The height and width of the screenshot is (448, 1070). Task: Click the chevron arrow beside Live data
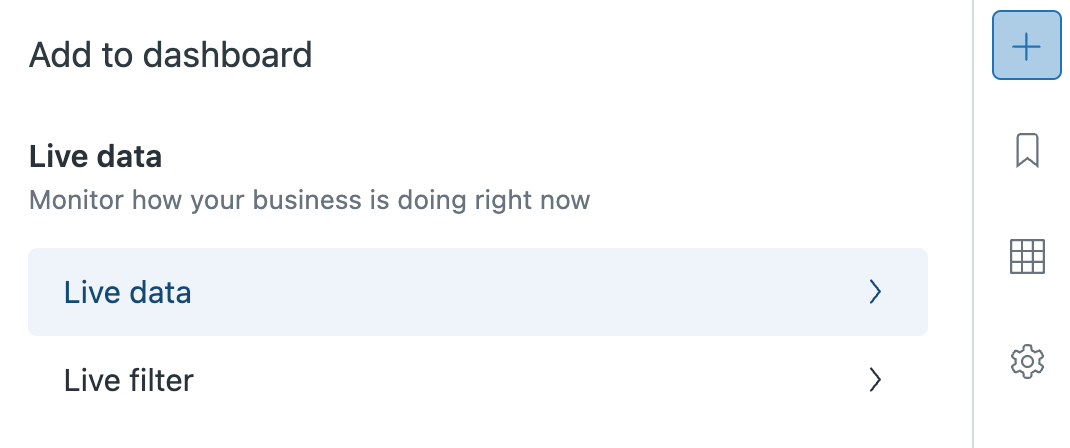[x=875, y=292]
